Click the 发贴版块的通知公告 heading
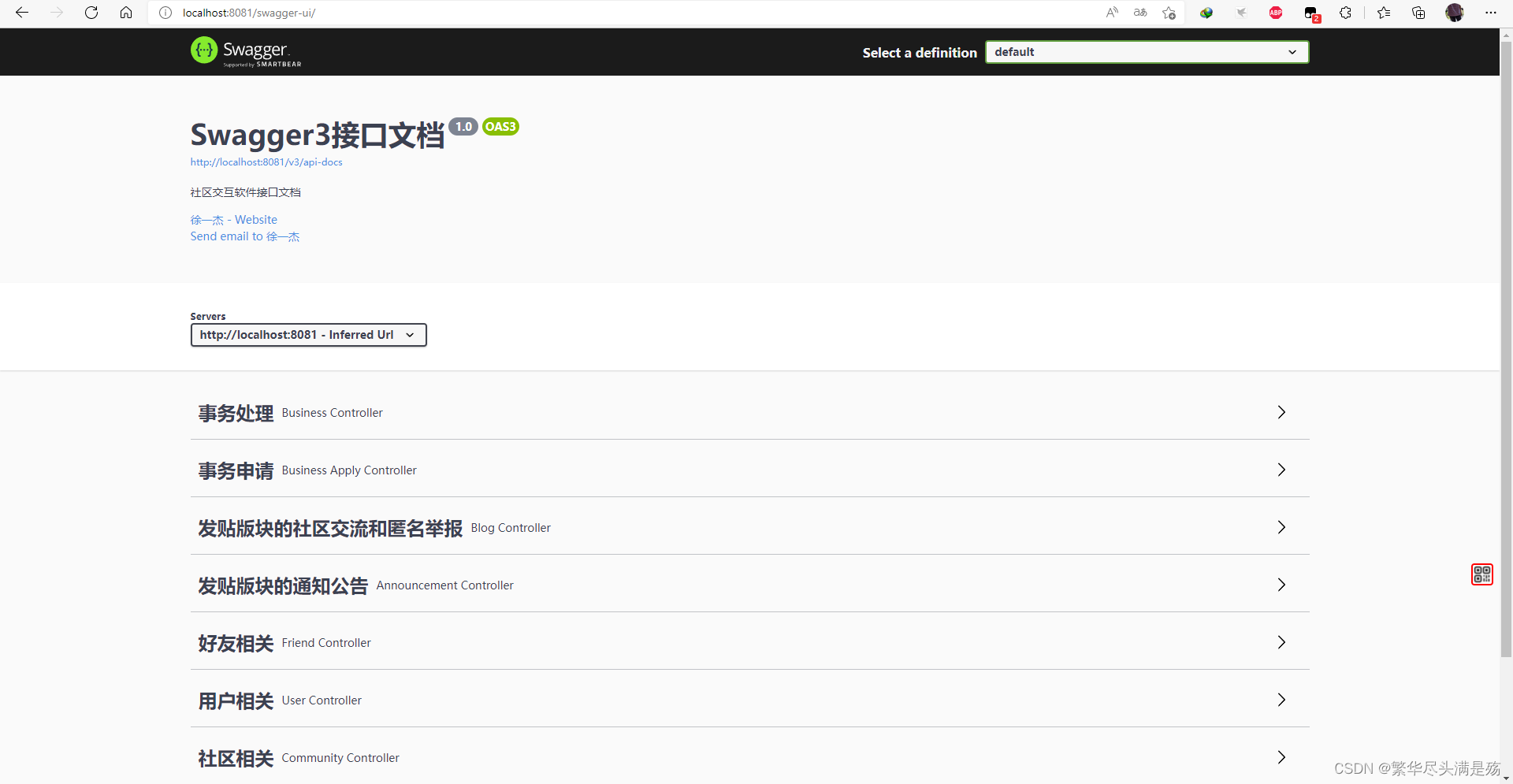This screenshot has height=784, width=1513. [283, 585]
